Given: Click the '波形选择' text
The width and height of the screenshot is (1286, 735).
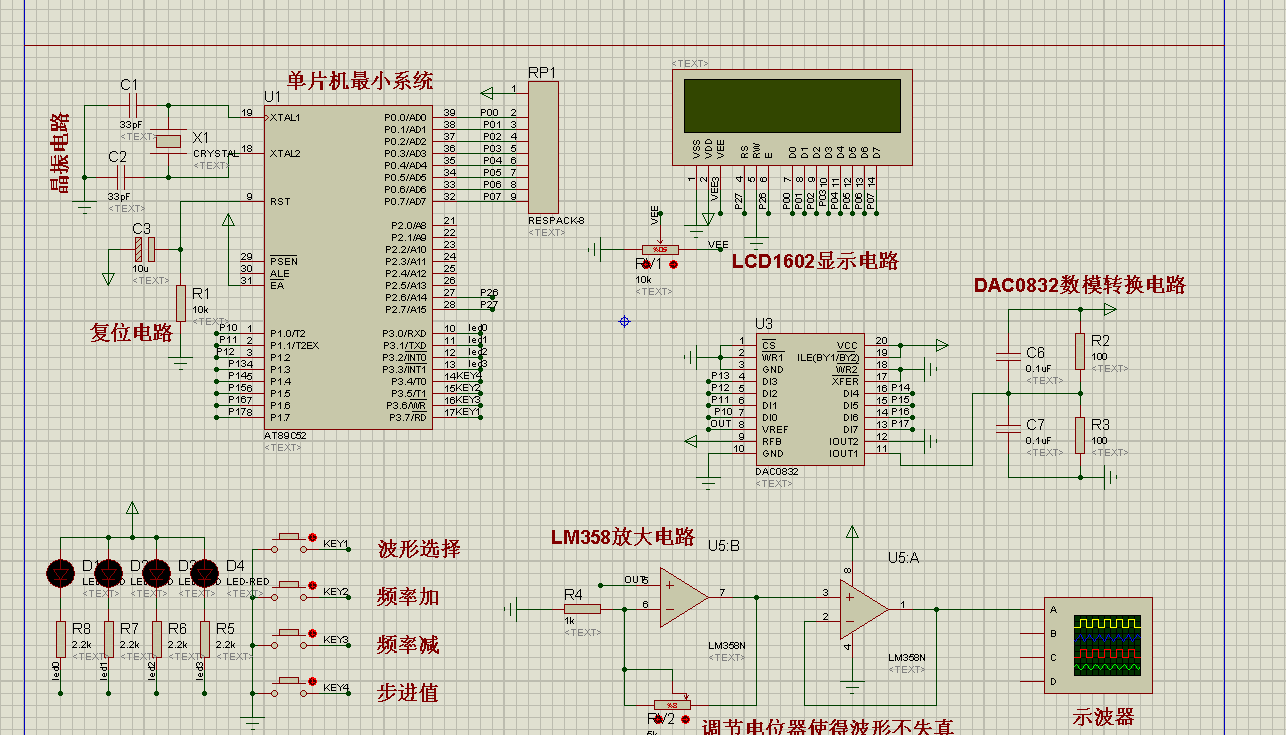Looking at the screenshot, I should click(419, 548).
